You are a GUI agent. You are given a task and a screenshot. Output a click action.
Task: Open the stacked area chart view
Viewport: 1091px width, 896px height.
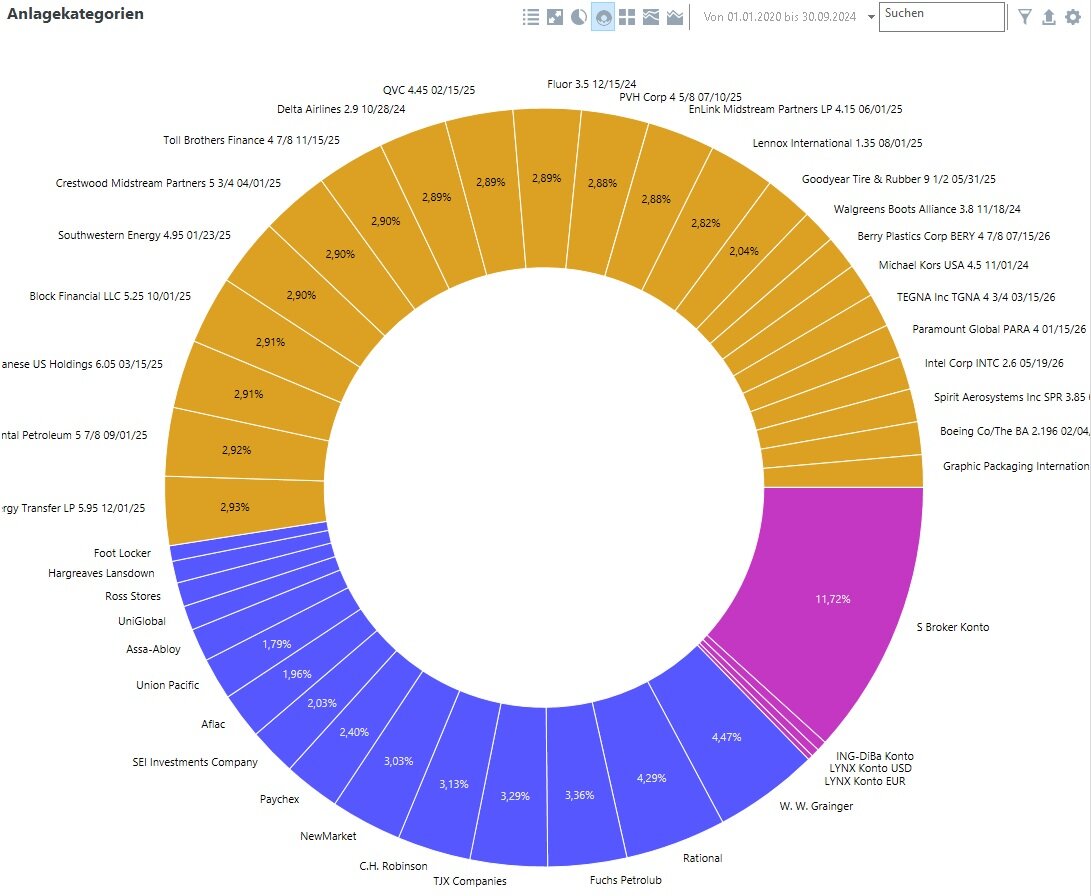pyautogui.click(x=651, y=17)
